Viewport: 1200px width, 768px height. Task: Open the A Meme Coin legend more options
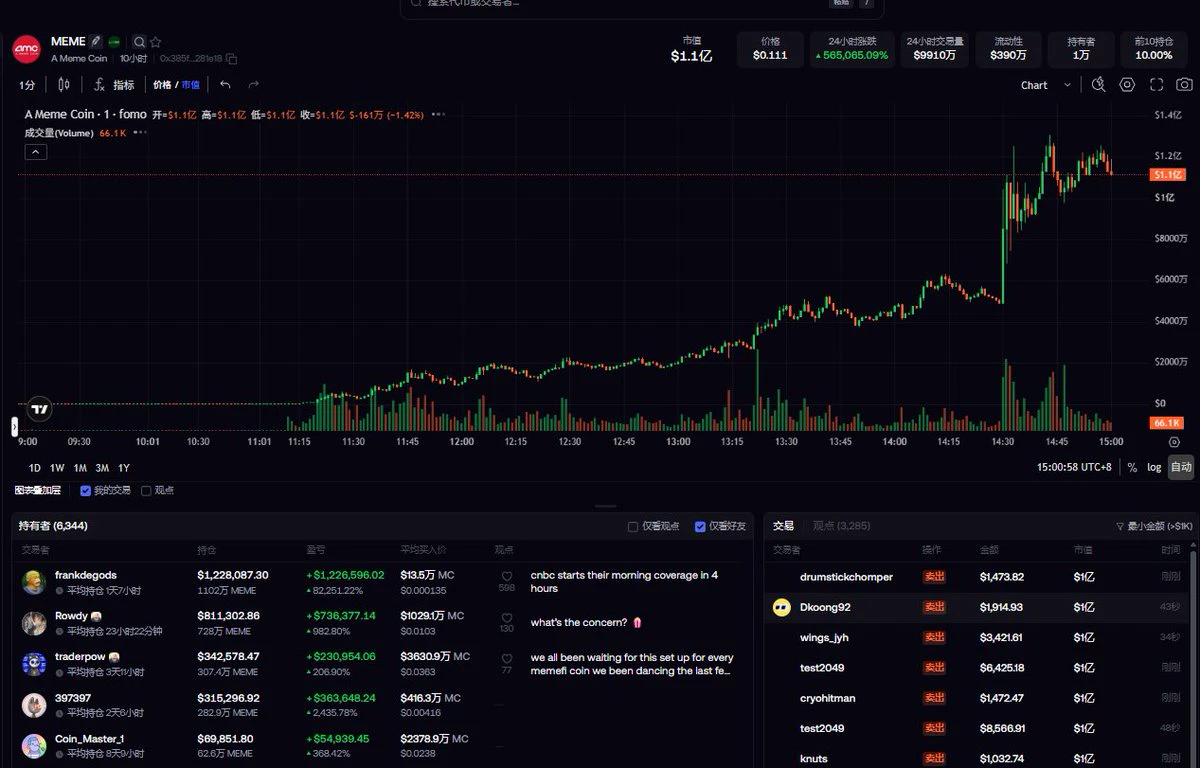point(438,115)
